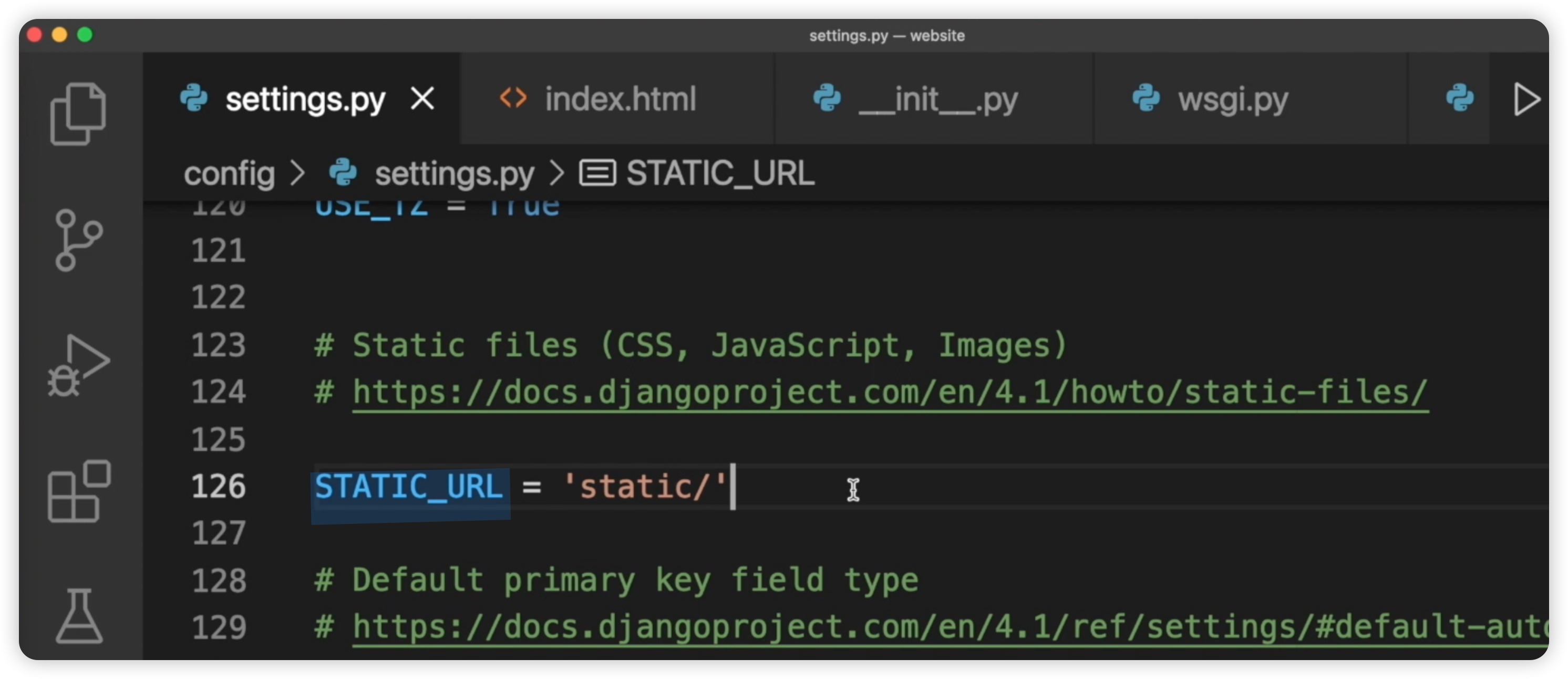Viewport: 1568px width, 679px height.
Task: Open the Explorer files panel
Action: 78,114
